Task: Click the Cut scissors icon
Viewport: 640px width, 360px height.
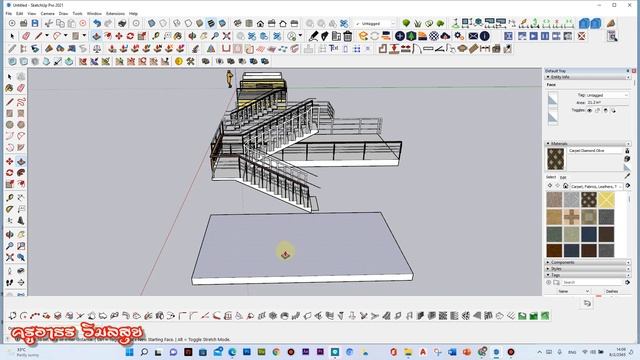Action: coord(49,23)
